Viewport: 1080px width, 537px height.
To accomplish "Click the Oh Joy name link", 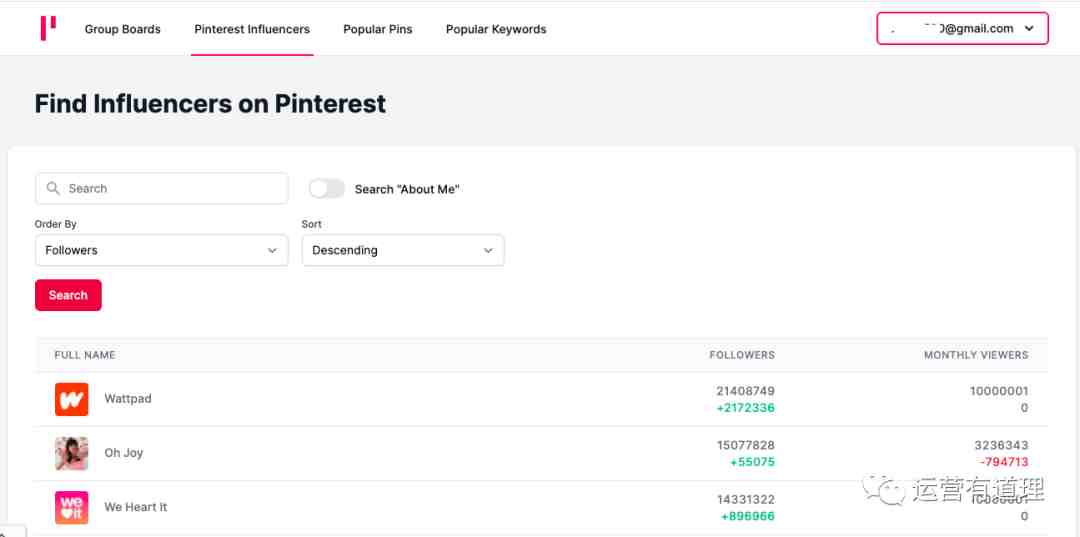I will point(124,453).
